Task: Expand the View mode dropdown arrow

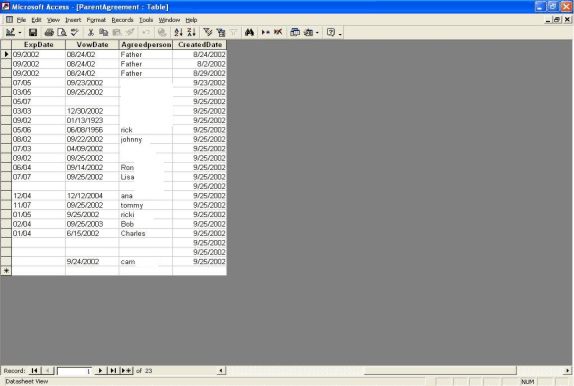Action: (20, 33)
